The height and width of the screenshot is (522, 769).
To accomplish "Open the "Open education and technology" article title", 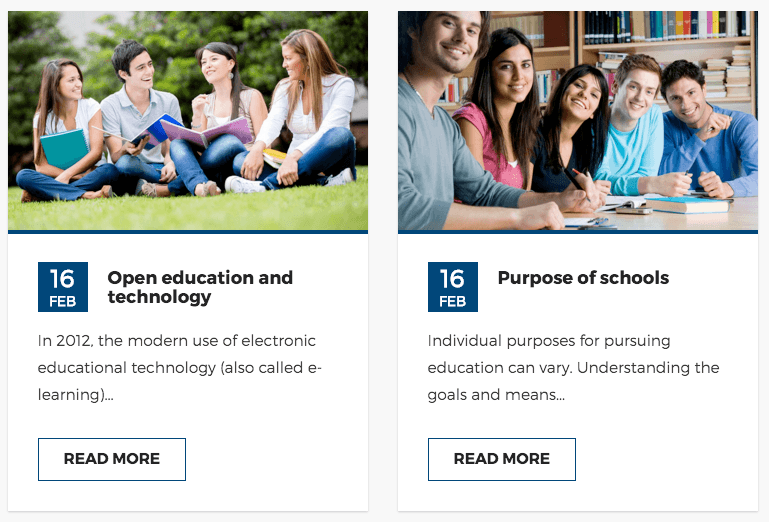I will coord(200,287).
